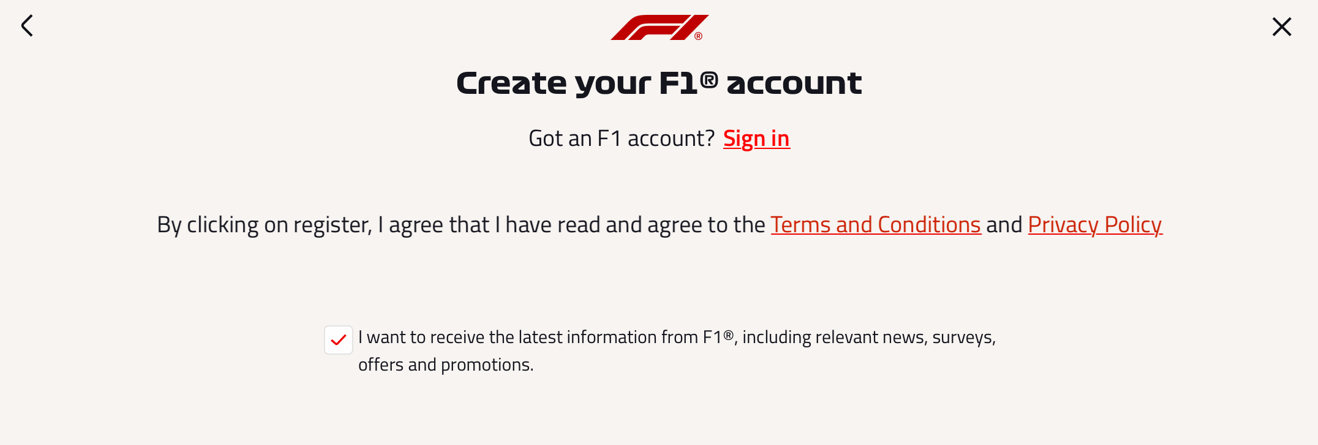Screen dimensions: 1318x445
Task: Open the Terms and Conditions link
Action: click(875, 224)
